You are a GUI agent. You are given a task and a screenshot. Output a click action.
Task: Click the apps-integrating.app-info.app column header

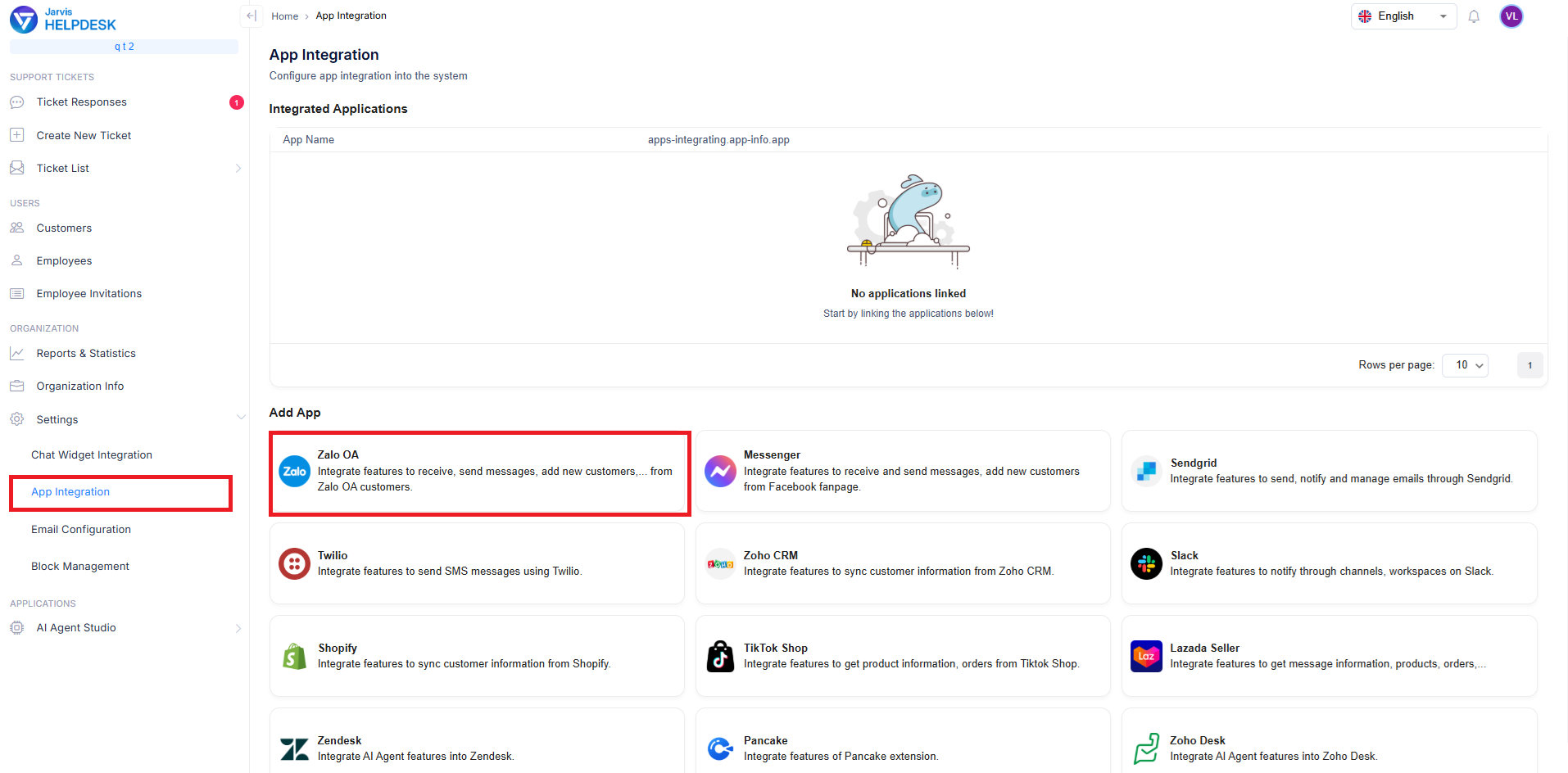pyautogui.click(x=718, y=140)
